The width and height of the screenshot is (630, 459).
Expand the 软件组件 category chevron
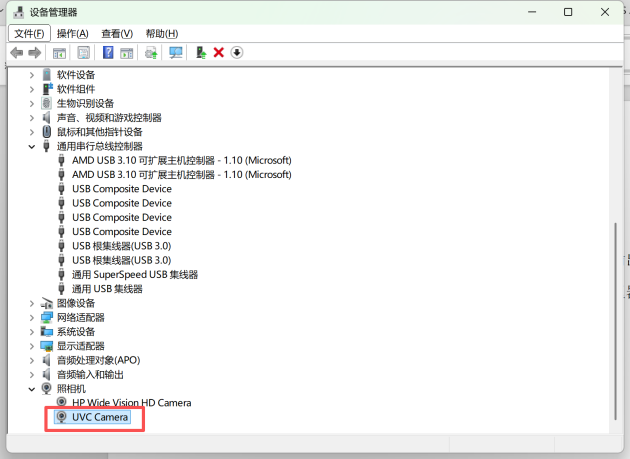click(32, 89)
